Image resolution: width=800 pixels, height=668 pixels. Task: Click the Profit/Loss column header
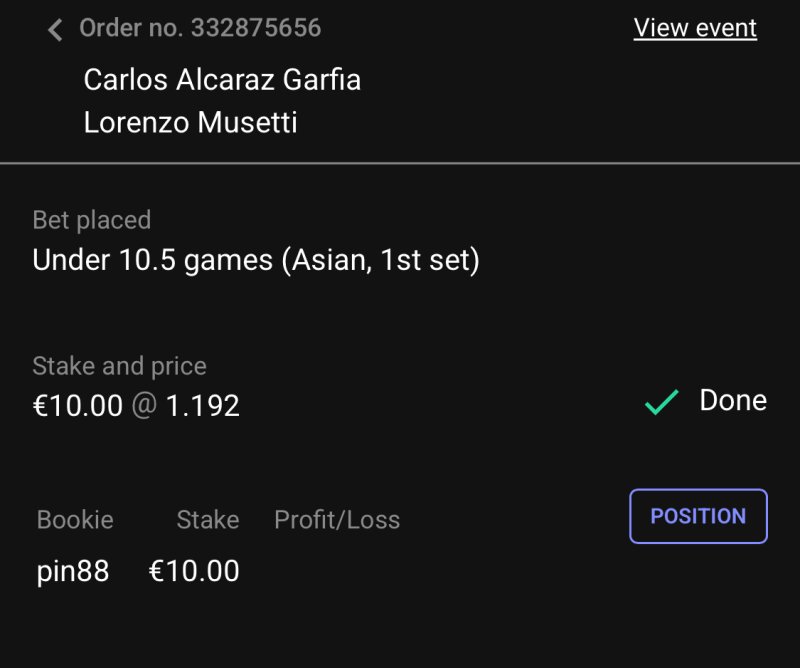tap(337, 520)
